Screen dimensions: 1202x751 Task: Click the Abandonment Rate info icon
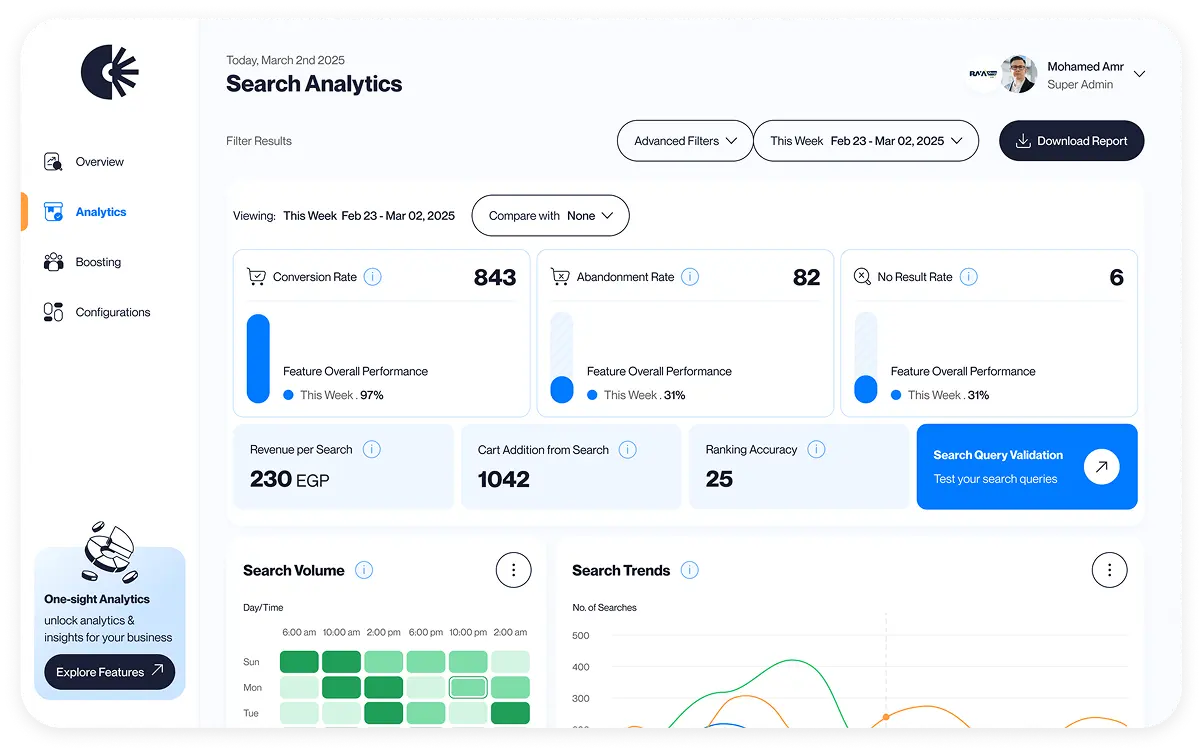pos(689,276)
